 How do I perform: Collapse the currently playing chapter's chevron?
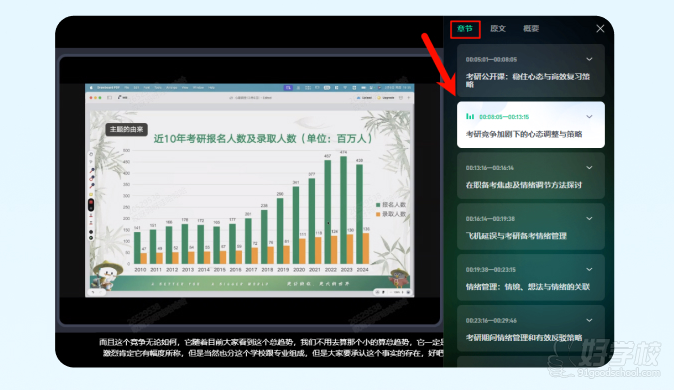click(x=589, y=117)
